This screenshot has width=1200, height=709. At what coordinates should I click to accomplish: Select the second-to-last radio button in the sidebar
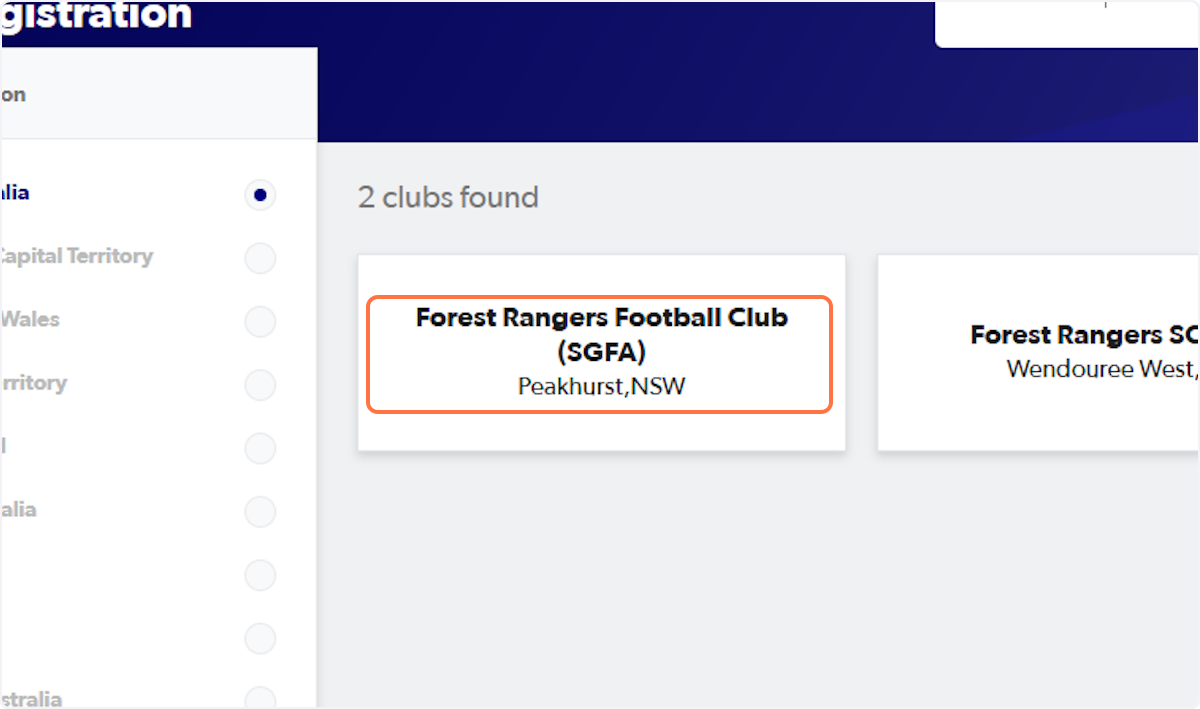coord(260,638)
